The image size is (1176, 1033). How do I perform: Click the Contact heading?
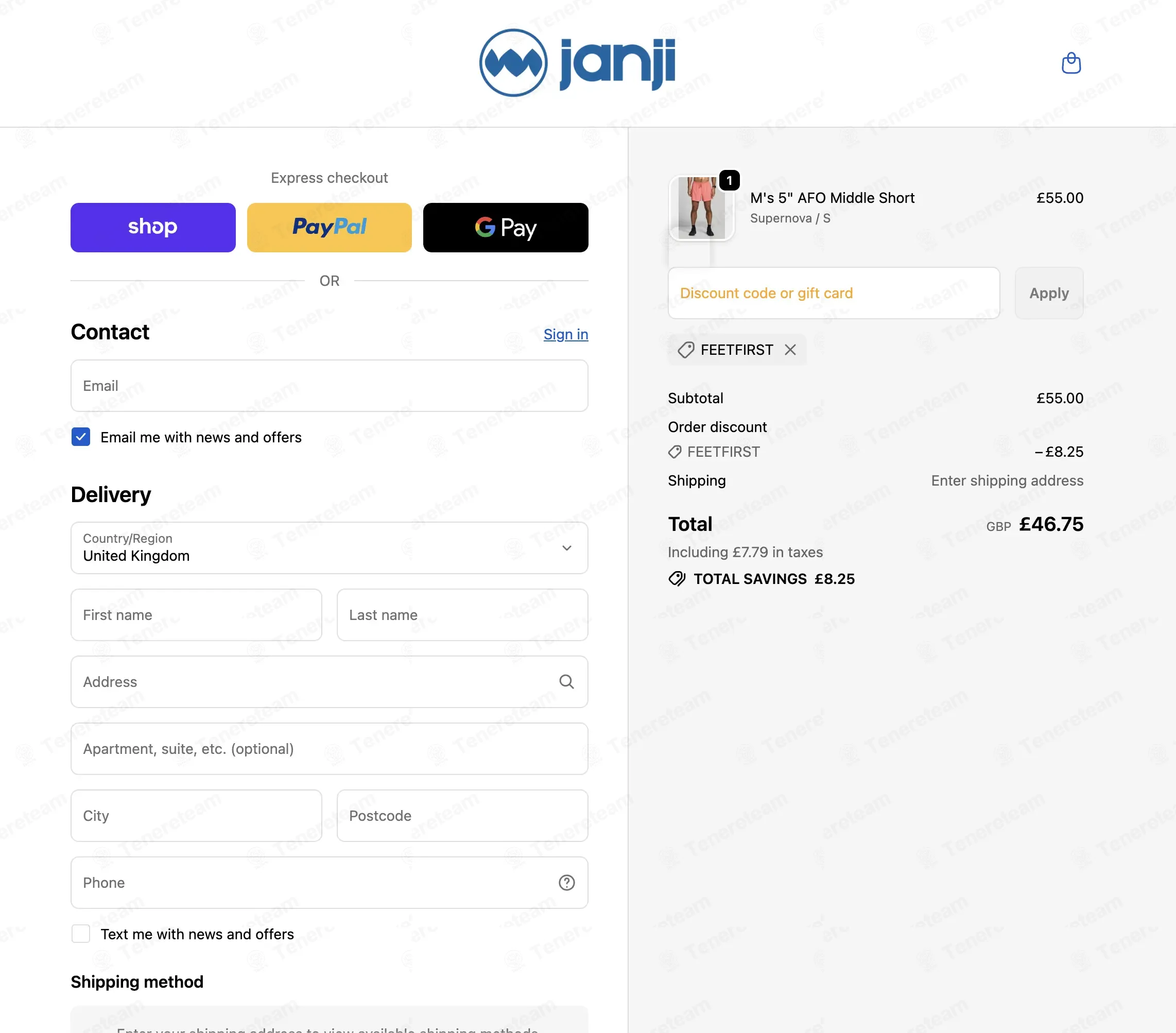(110, 332)
